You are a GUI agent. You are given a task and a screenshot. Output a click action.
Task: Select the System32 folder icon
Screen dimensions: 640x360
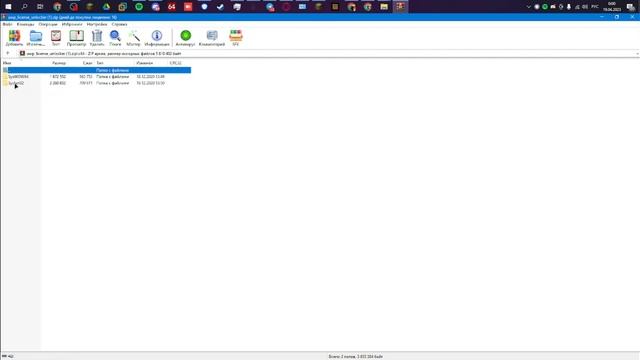click(5, 83)
